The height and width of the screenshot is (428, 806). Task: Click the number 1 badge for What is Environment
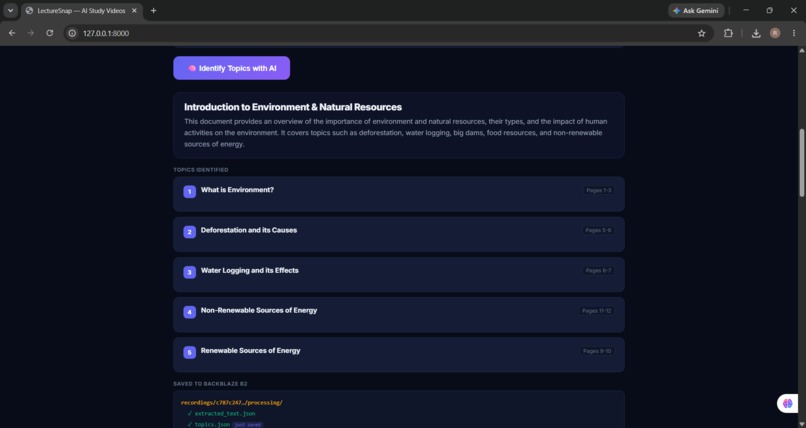click(x=190, y=192)
